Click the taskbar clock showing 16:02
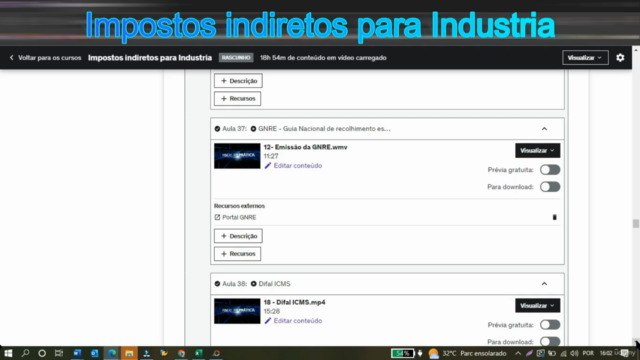640x360 pixels. tap(606, 353)
